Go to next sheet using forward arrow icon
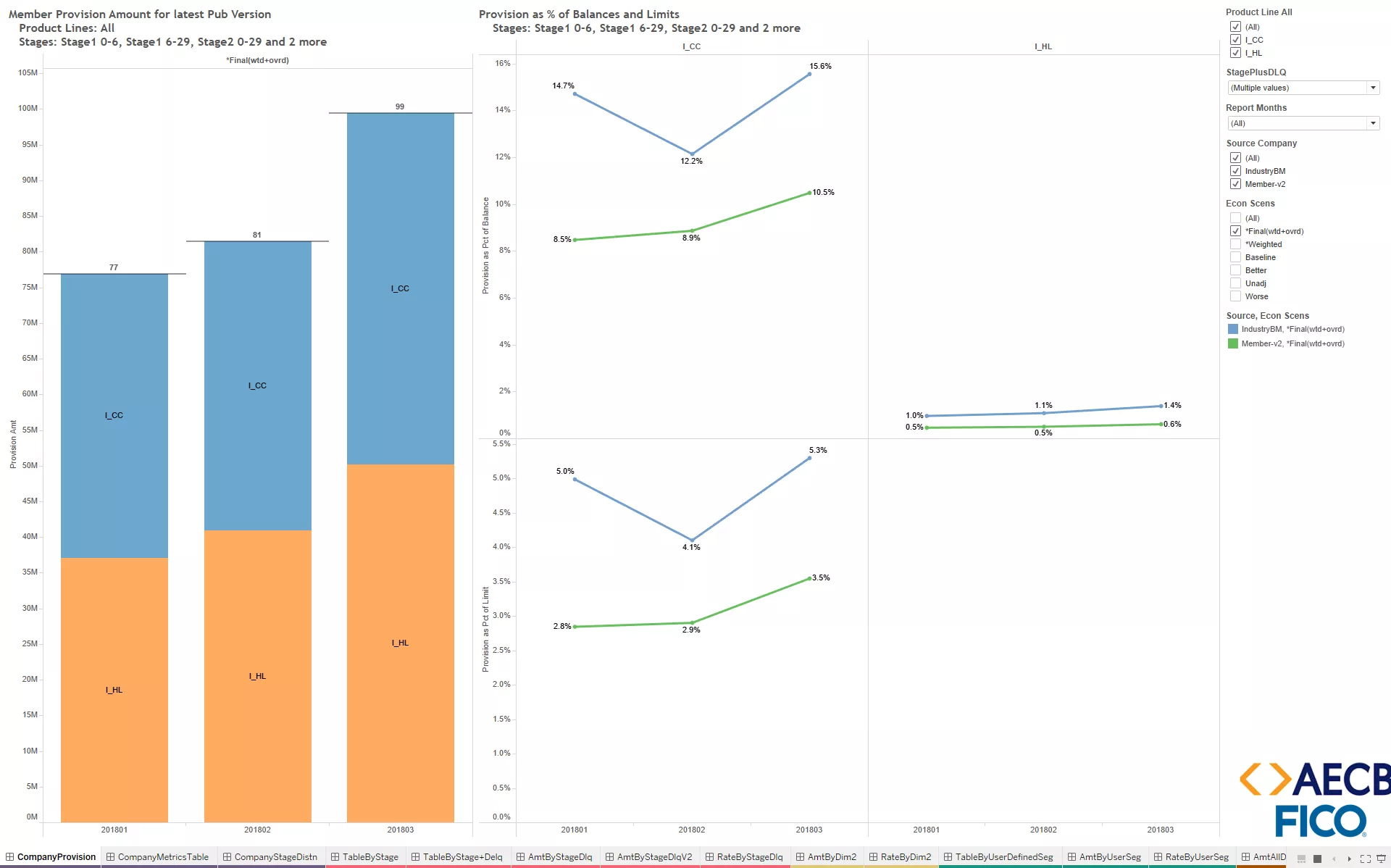This screenshot has height=868, width=1391. [1350, 858]
